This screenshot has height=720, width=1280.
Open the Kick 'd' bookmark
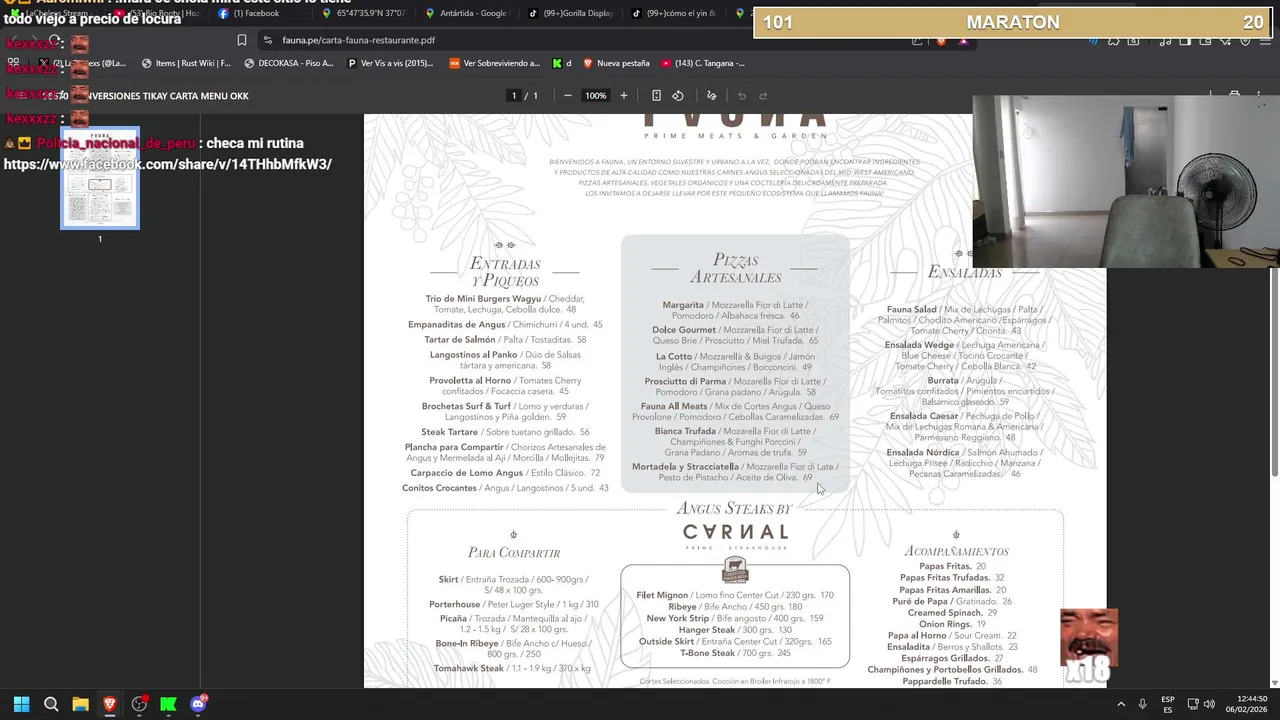click(562, 63)
